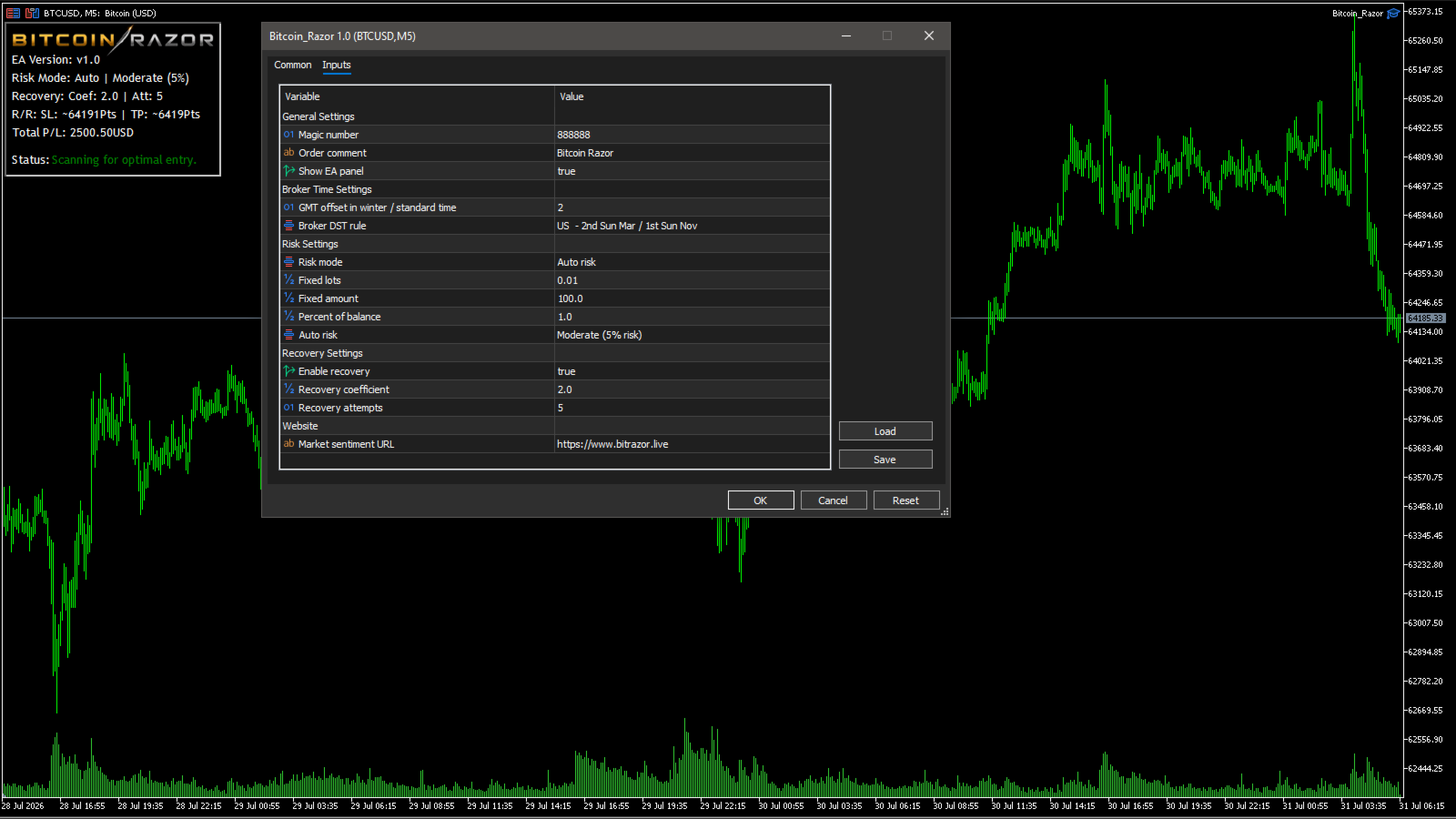Viewport: 1456px width, 819px height.
Task: Edit the Order comment value 'Bitcoin Razor'
Action: [x=692, y=153]
